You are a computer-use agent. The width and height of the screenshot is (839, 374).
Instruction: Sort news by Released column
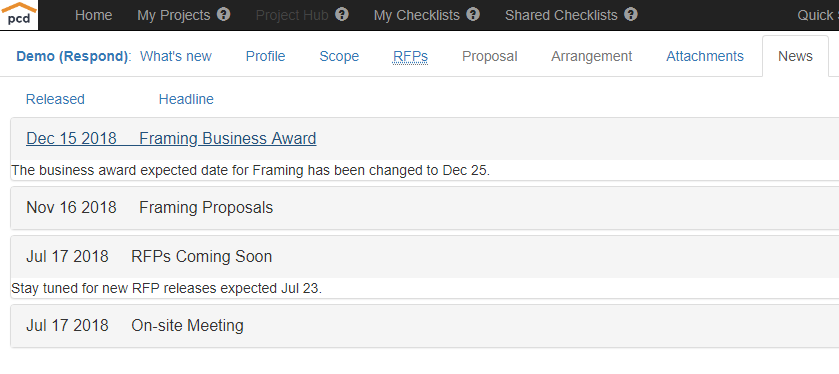55,100
